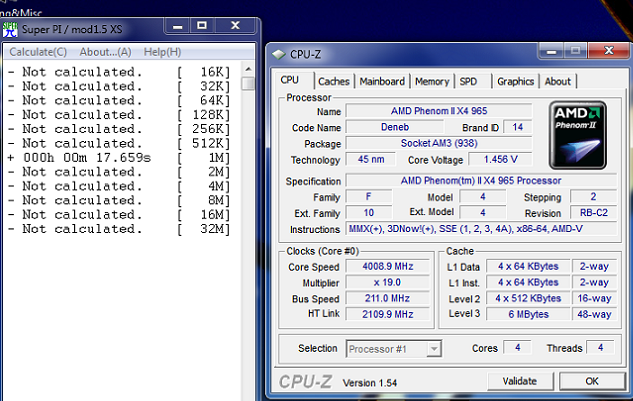Open the About...(A) menu in Super PI
Screen dimensions: 633x401
pos(105,52)
